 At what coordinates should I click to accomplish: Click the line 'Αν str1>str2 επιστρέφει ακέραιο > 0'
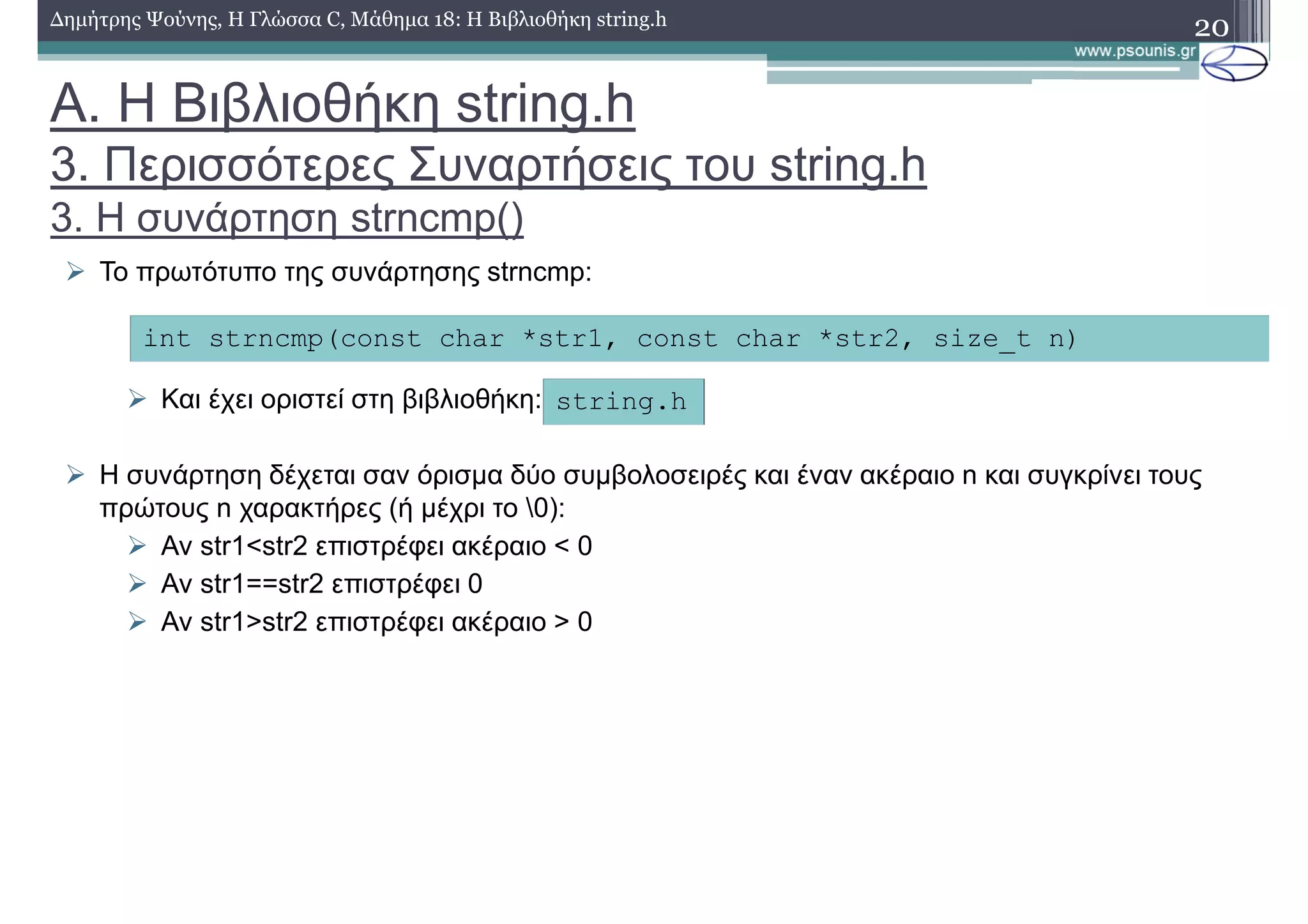click(377, 622)
